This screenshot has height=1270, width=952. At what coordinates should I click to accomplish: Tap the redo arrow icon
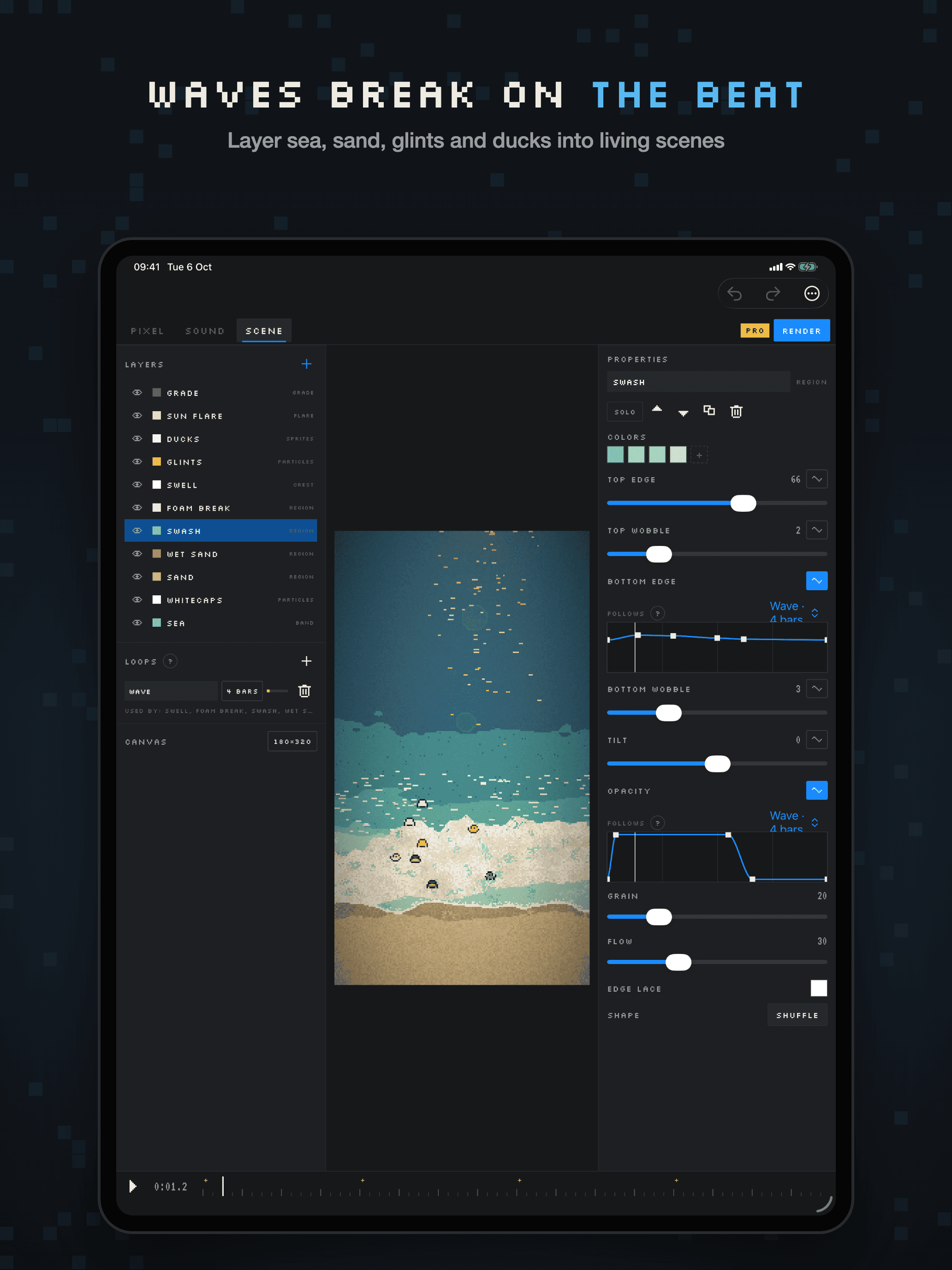coord(773,294)
